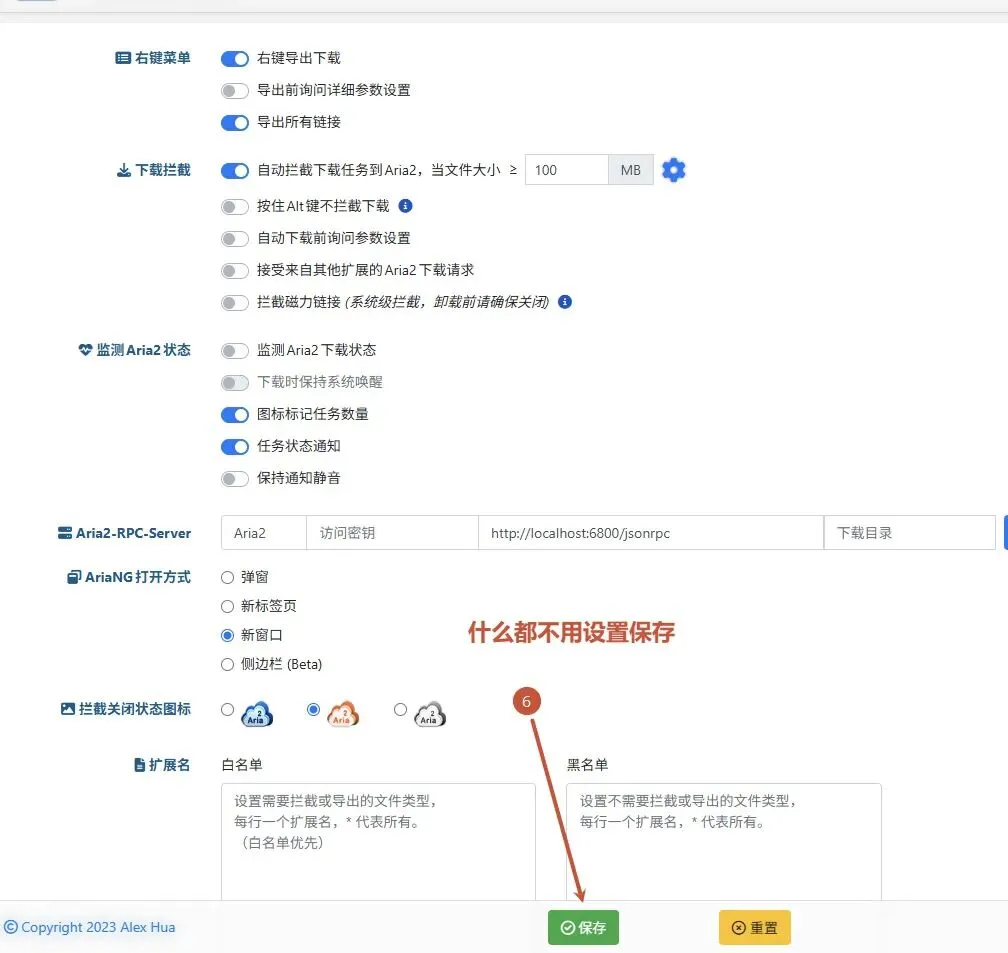Select 弹窗 open mode radio button
The height and width of the screenshot is (953, 1008).
point(227,577)
